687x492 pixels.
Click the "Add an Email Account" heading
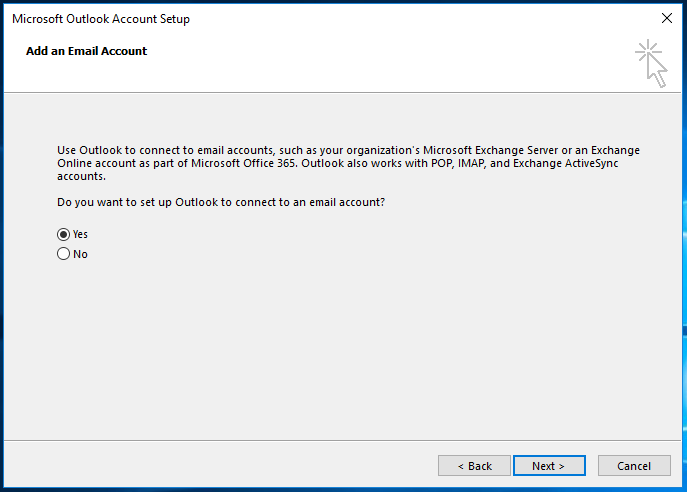pyautogui.click(x=86, y=51)
